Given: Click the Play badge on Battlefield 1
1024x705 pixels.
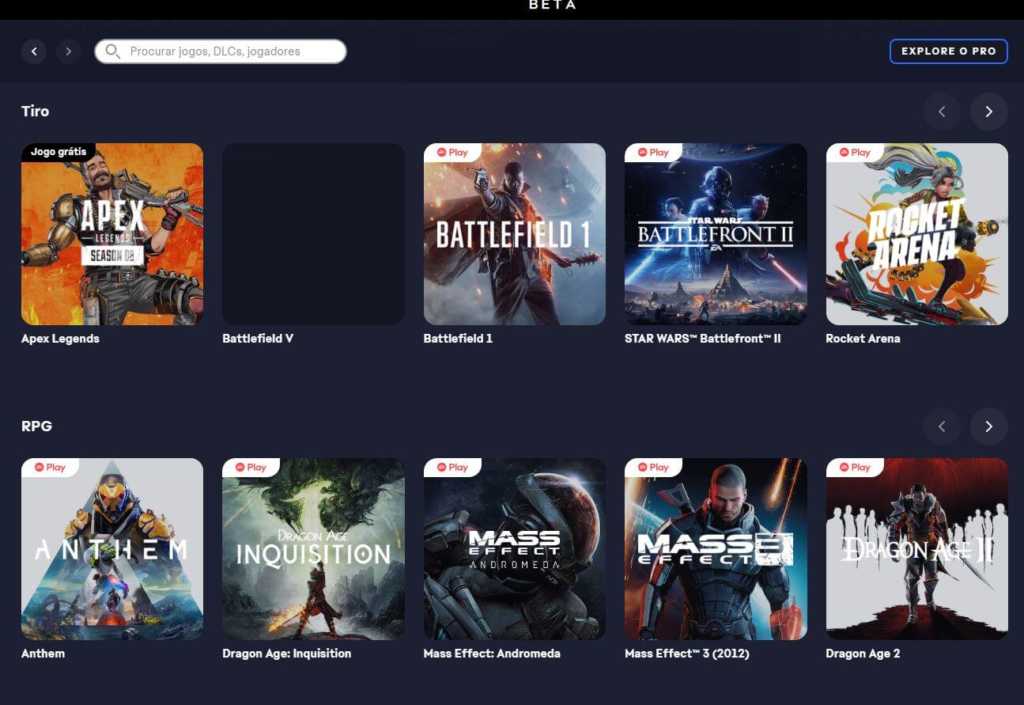Looking at the screenshot, I should (452, 152).
